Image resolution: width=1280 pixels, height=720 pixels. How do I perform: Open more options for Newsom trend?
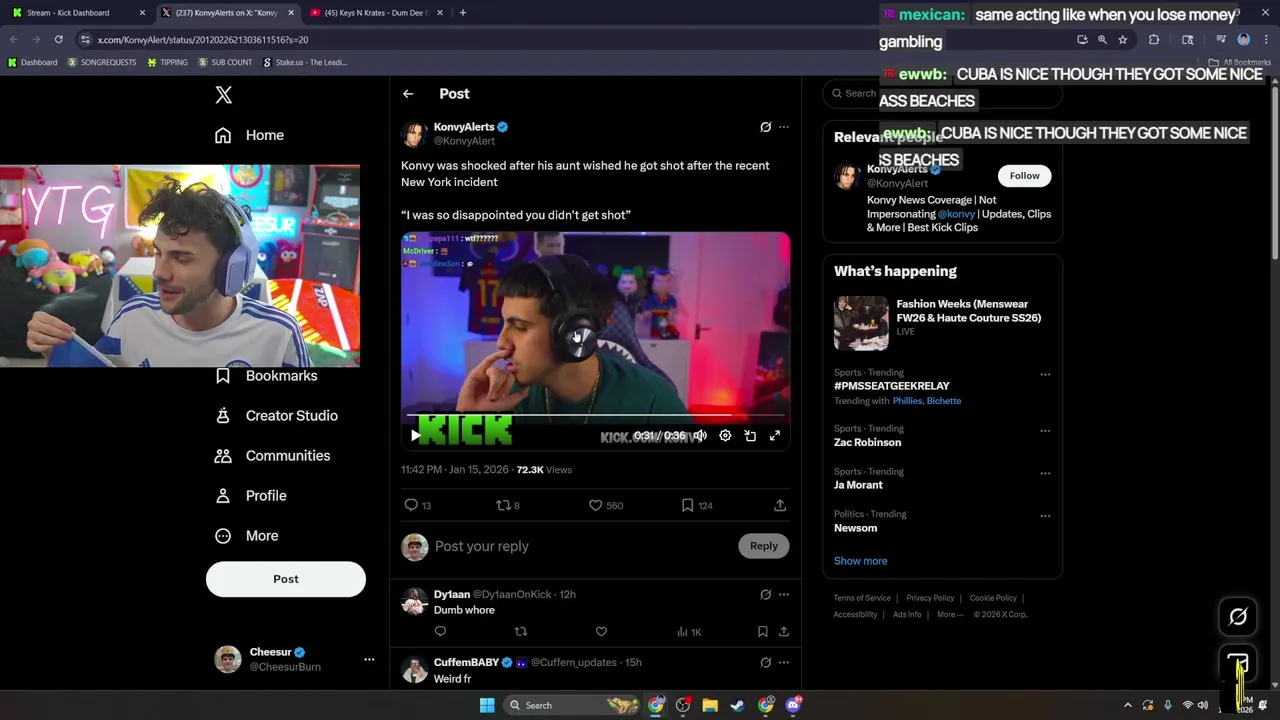1045,516
